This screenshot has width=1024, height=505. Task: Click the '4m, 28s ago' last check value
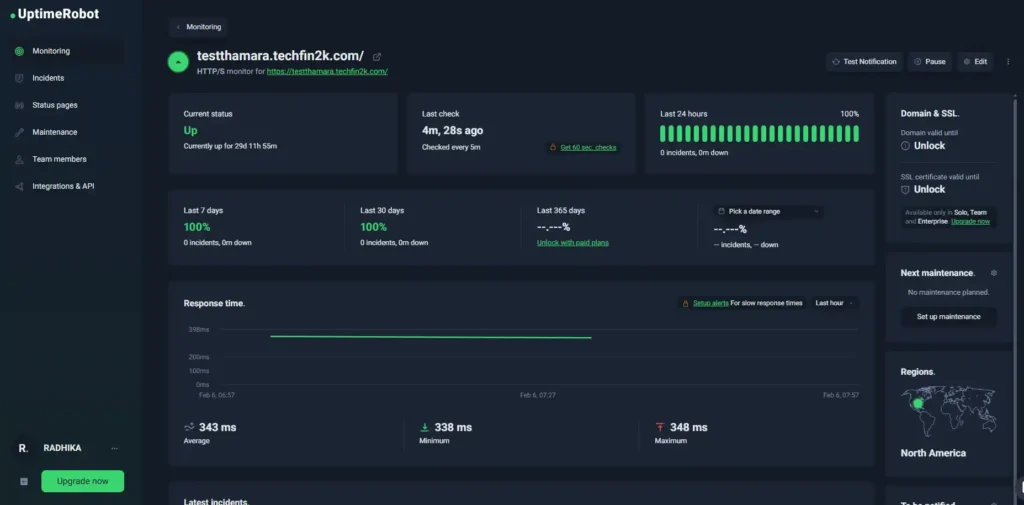click(453, 131)
